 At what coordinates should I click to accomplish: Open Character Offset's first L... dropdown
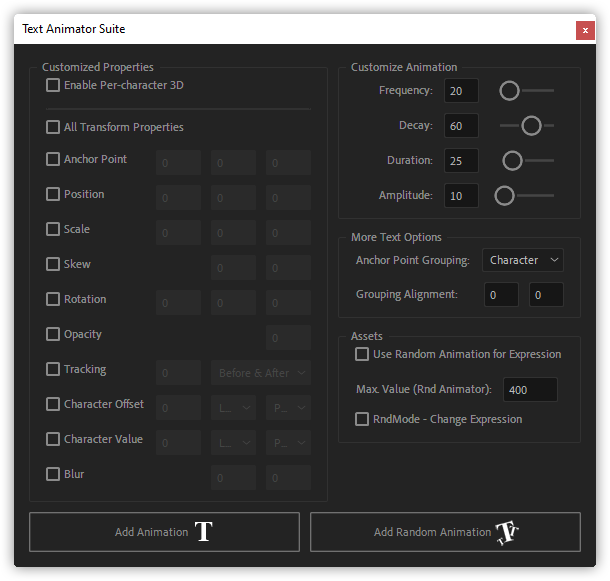click(x=233, y=408)
